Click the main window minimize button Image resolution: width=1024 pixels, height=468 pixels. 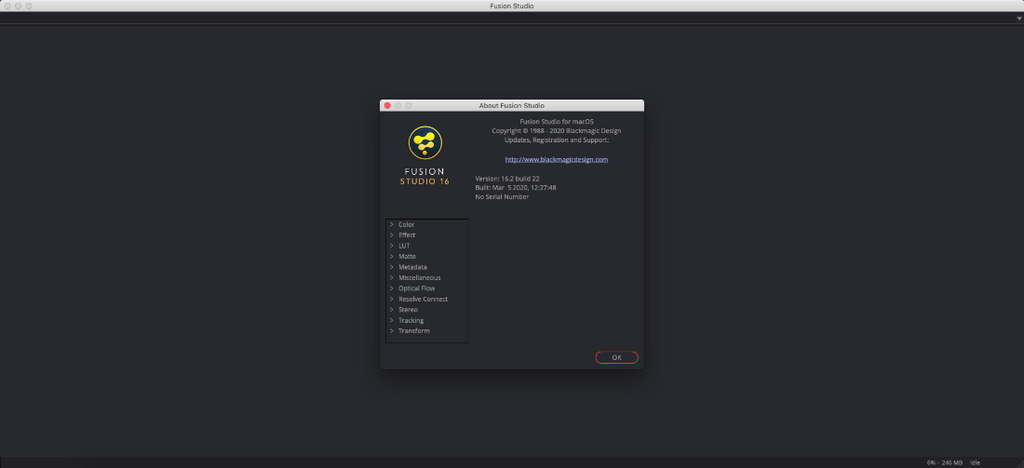18,6
